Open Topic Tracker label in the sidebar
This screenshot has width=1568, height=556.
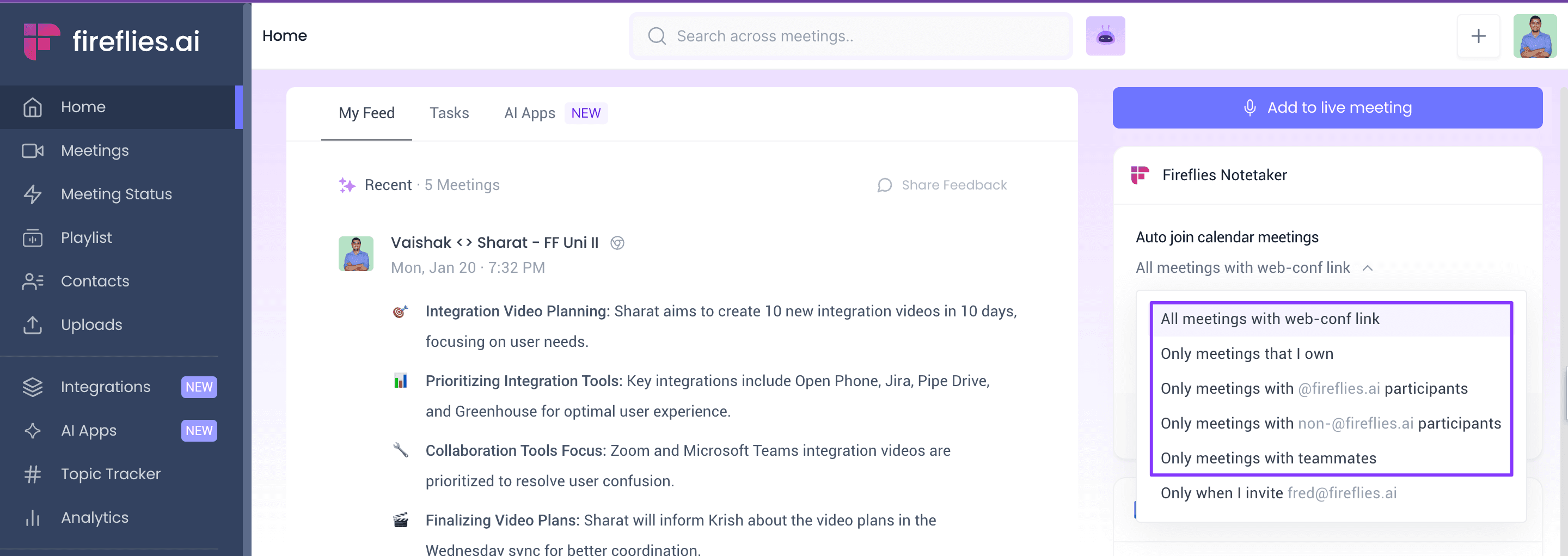(x=111, y=474)
